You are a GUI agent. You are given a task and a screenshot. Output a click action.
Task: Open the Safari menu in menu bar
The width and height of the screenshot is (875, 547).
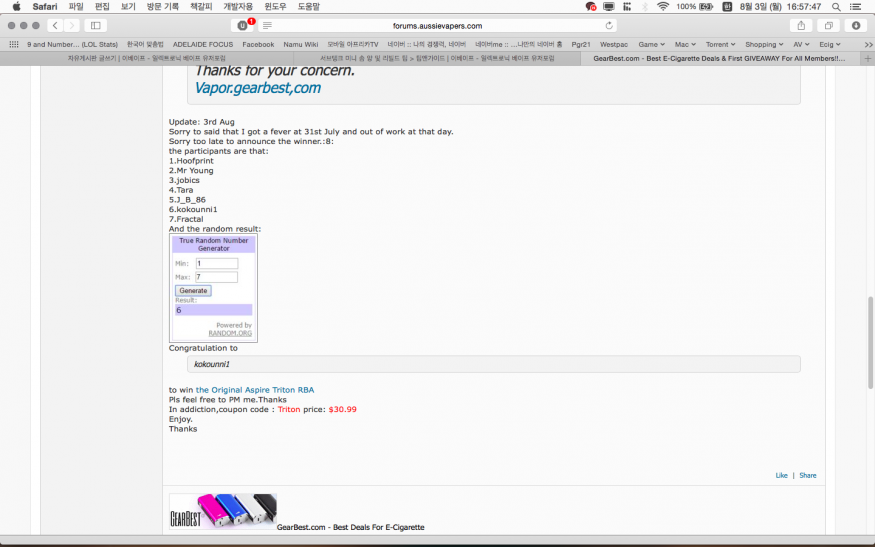(44, 6)
